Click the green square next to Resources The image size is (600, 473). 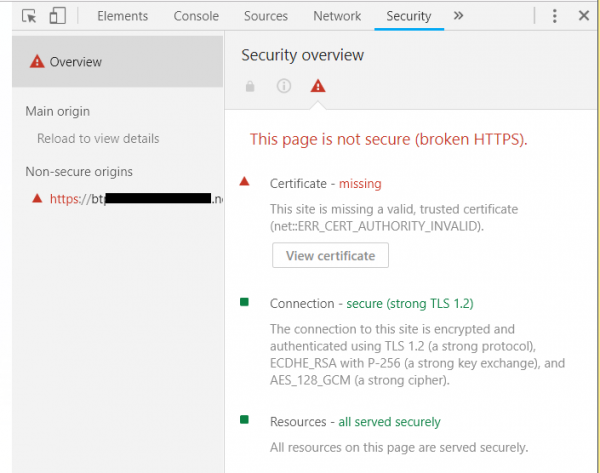[245, 421]
